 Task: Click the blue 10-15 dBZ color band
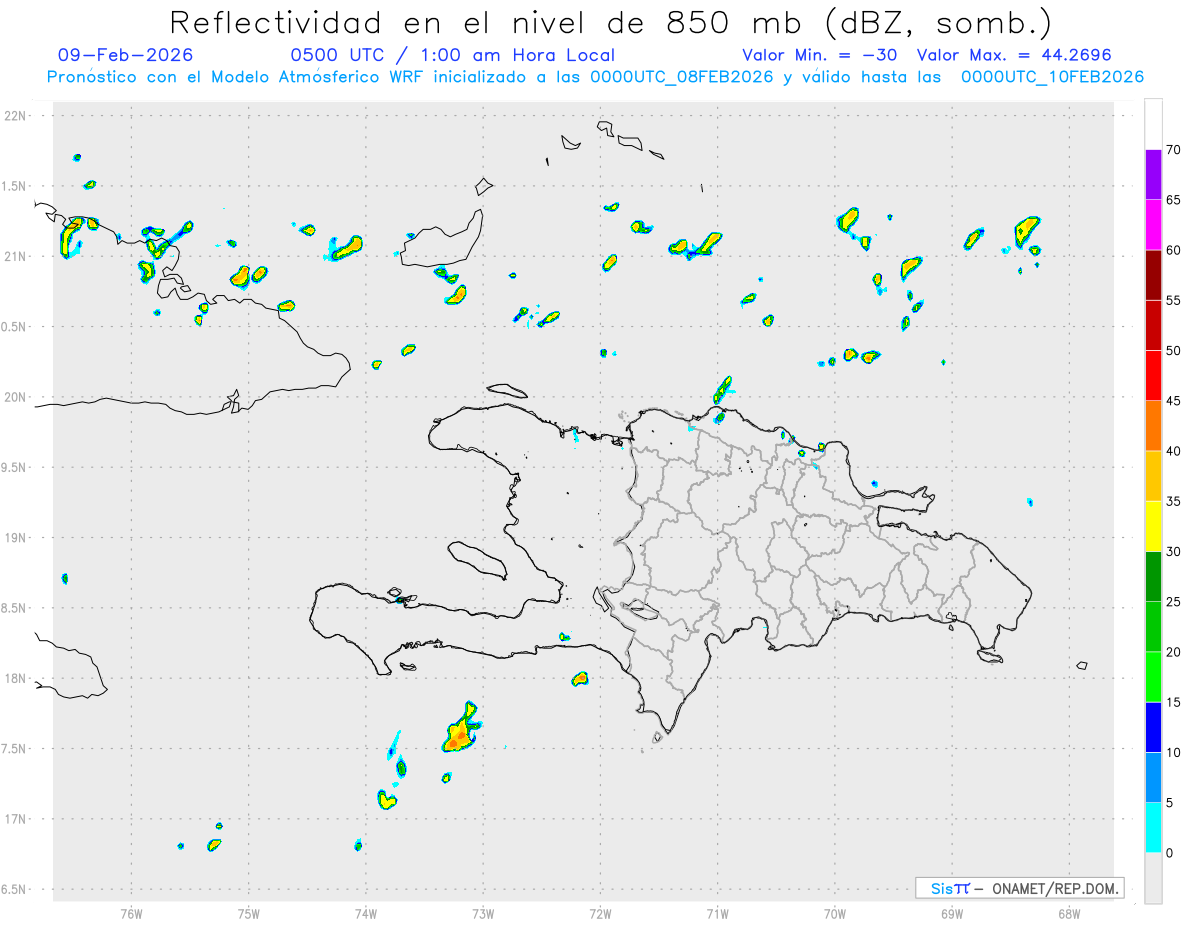pos(1153,727)
